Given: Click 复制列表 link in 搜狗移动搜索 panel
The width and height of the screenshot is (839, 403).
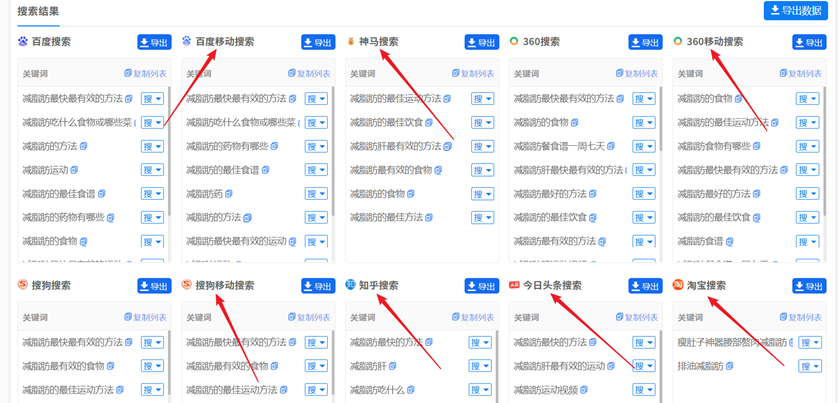Looking at the screenshot, I should tap(309, 317).
